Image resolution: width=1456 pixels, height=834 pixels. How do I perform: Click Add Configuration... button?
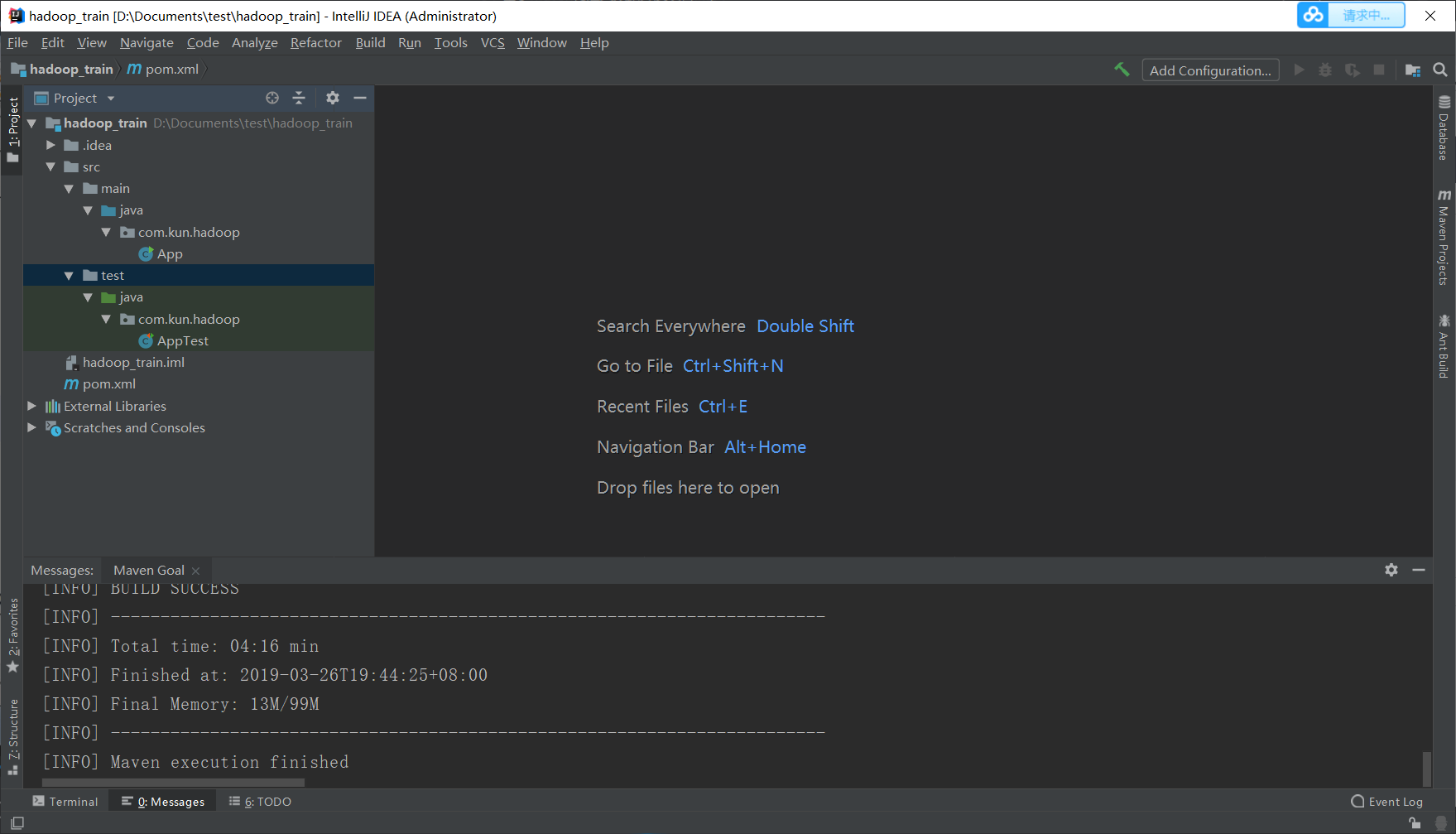1210,70
